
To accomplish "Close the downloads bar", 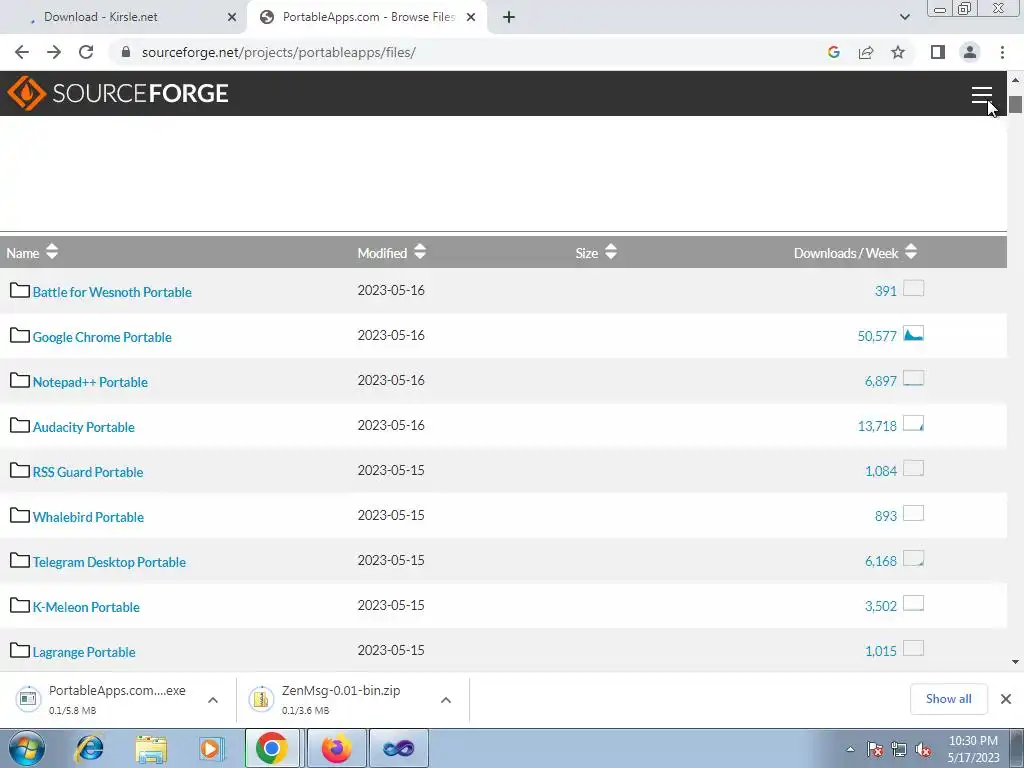I will click(x=1006, y=699).
